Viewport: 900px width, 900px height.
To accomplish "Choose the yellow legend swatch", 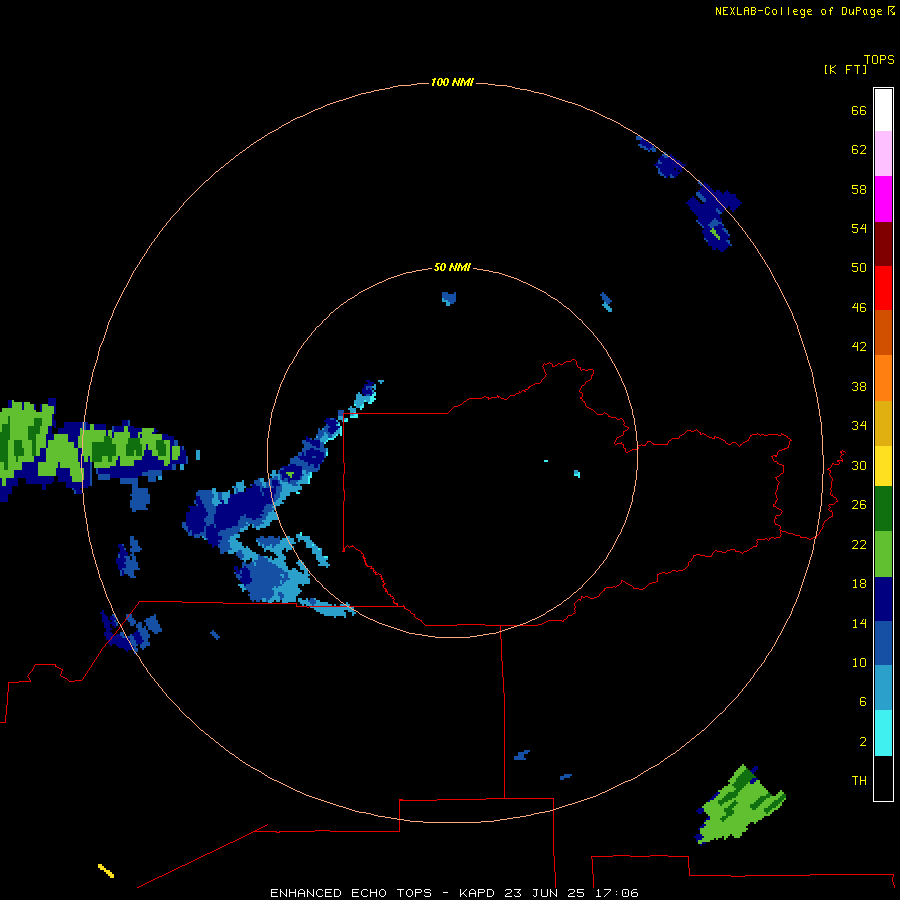I will (883, 466).
